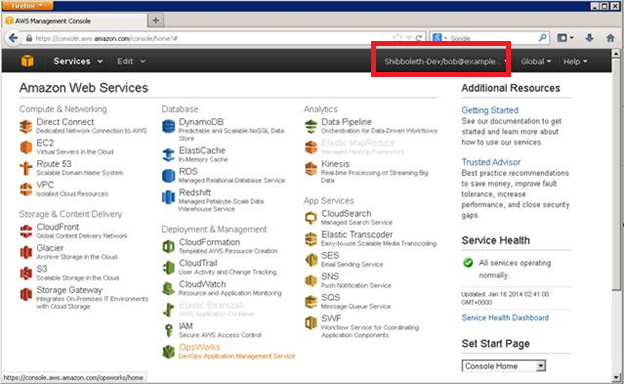624x384 pixels.
Task: Open the VPC service icon
Action: (26, 189)
